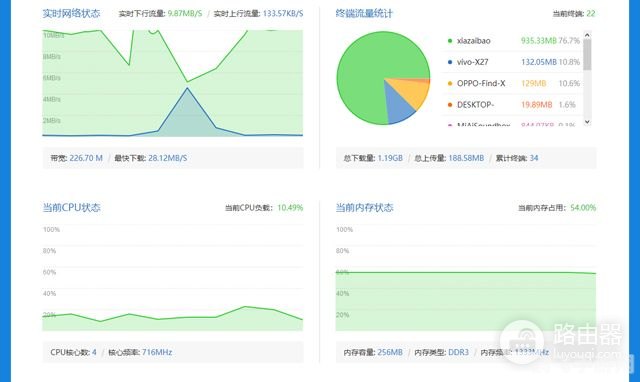Click the 935.33MB traffic value
The image size is (640, 382).
539,41
